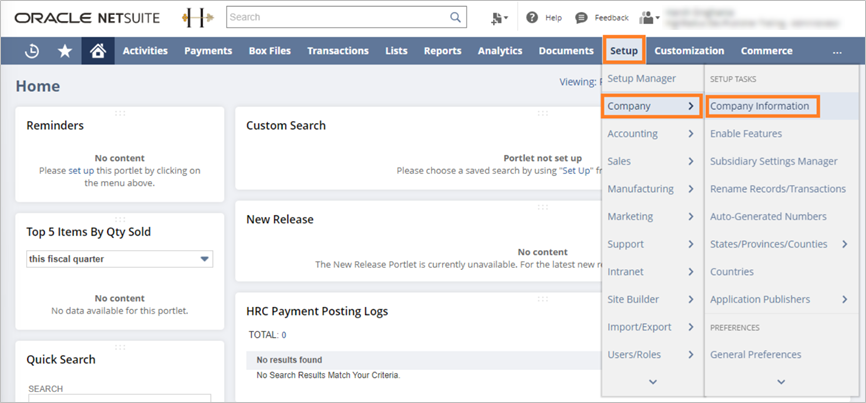Open the Shortcuts star icon

(64, 51)
